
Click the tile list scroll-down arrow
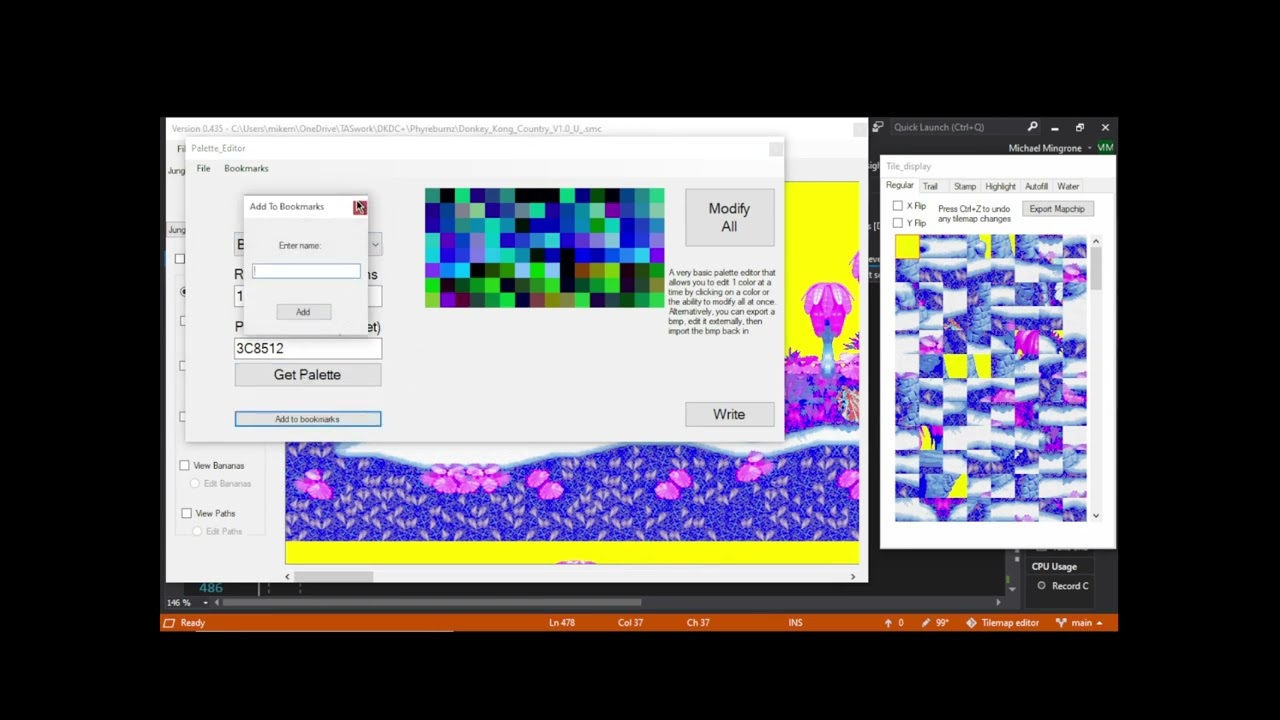coord(1096,516)
